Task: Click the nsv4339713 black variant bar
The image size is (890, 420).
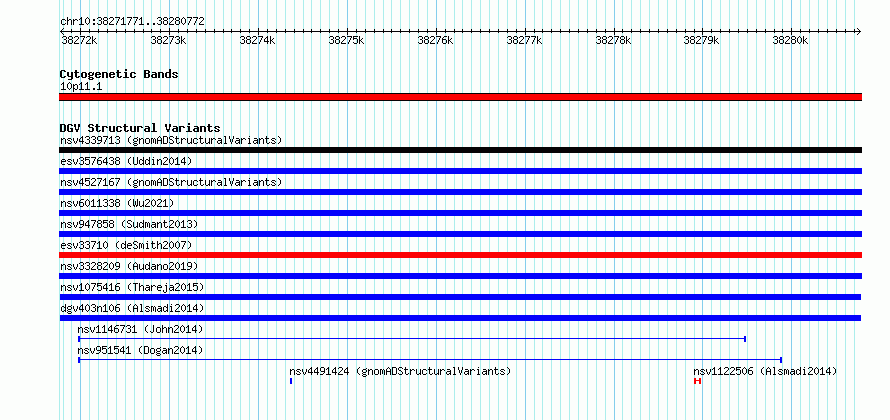Action: click(460, 150)
